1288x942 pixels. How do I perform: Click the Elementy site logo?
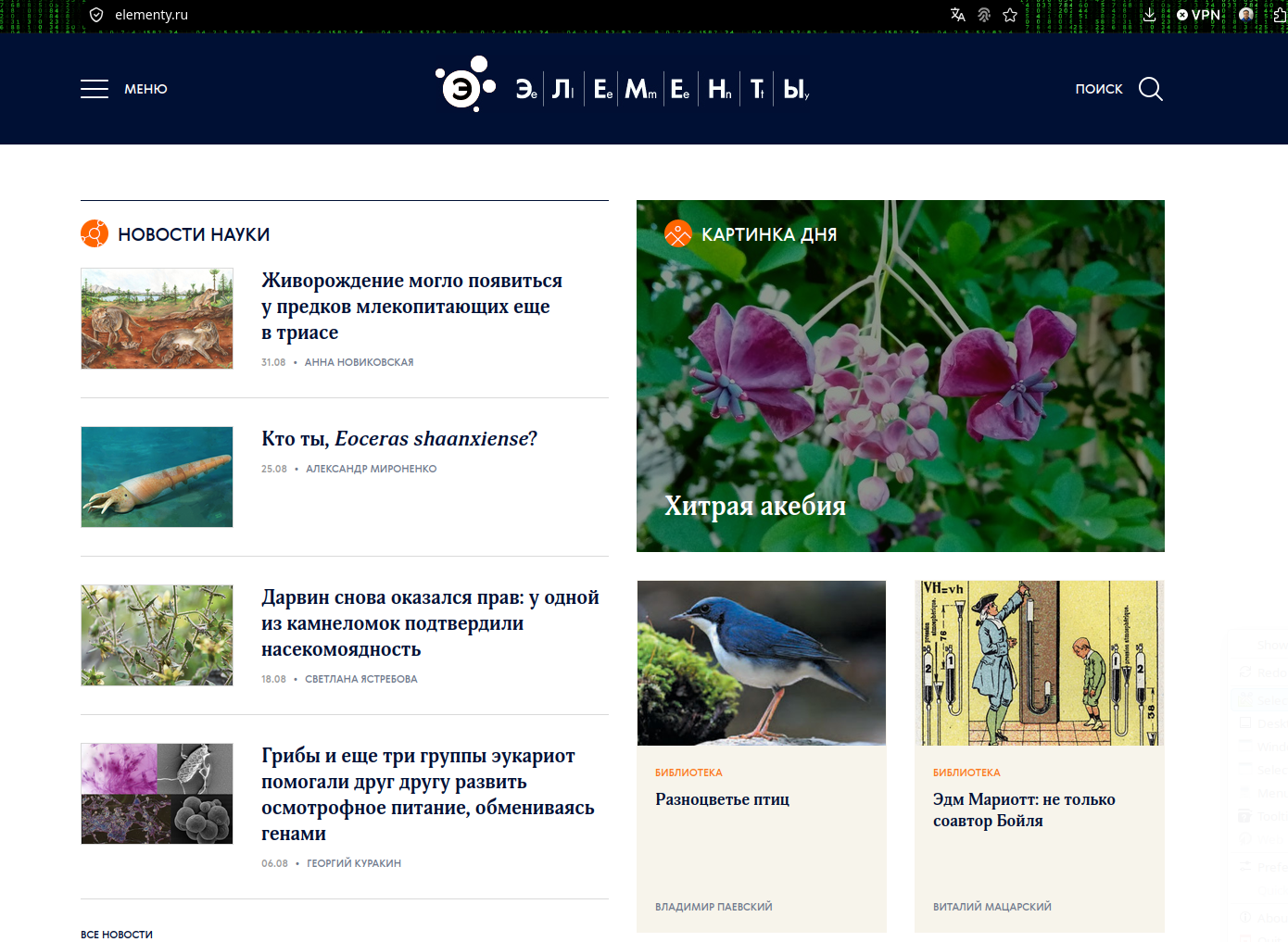coord(623,86)
